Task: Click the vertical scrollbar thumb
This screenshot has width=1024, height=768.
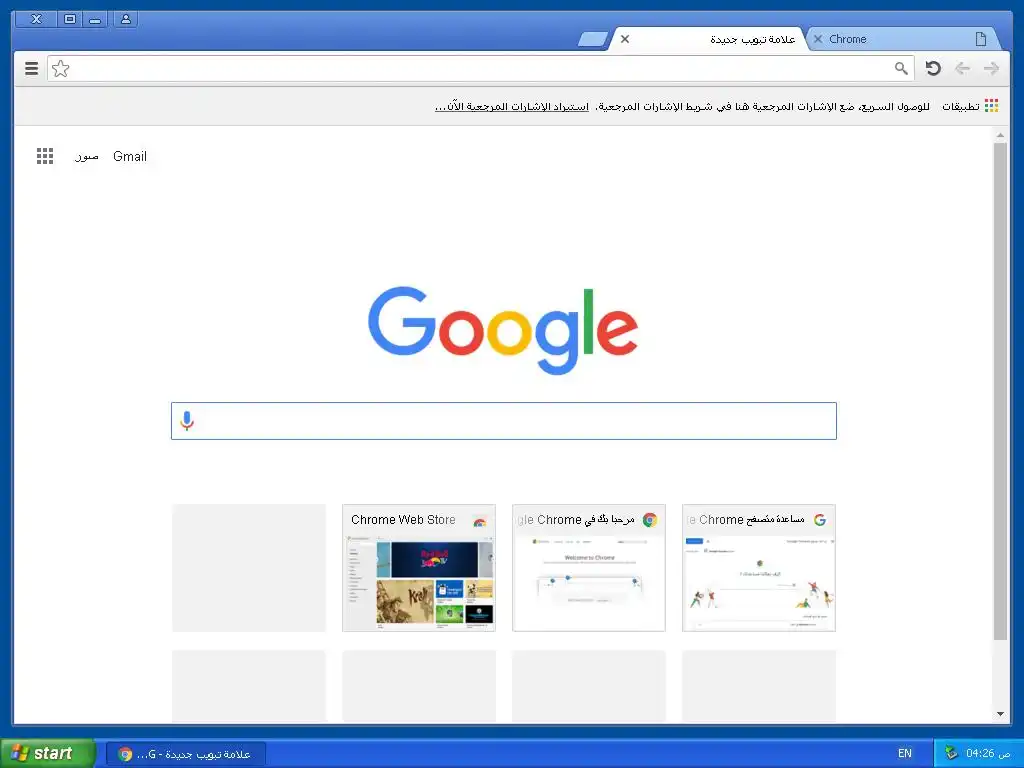Action: pyautogui.click(x=1000, y=391)
